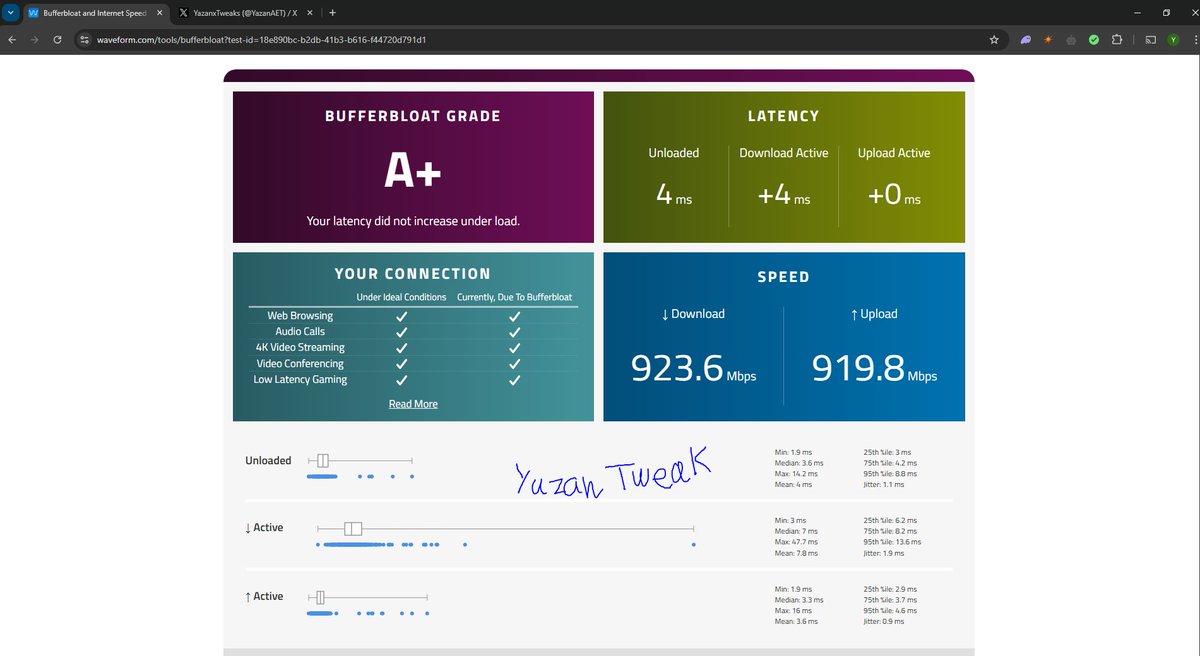Switch to the Bufferbloat and Internet Speed tab
Image resolution: width=1200 pixels, height=656 pixels.
click(x=97, y=13)
